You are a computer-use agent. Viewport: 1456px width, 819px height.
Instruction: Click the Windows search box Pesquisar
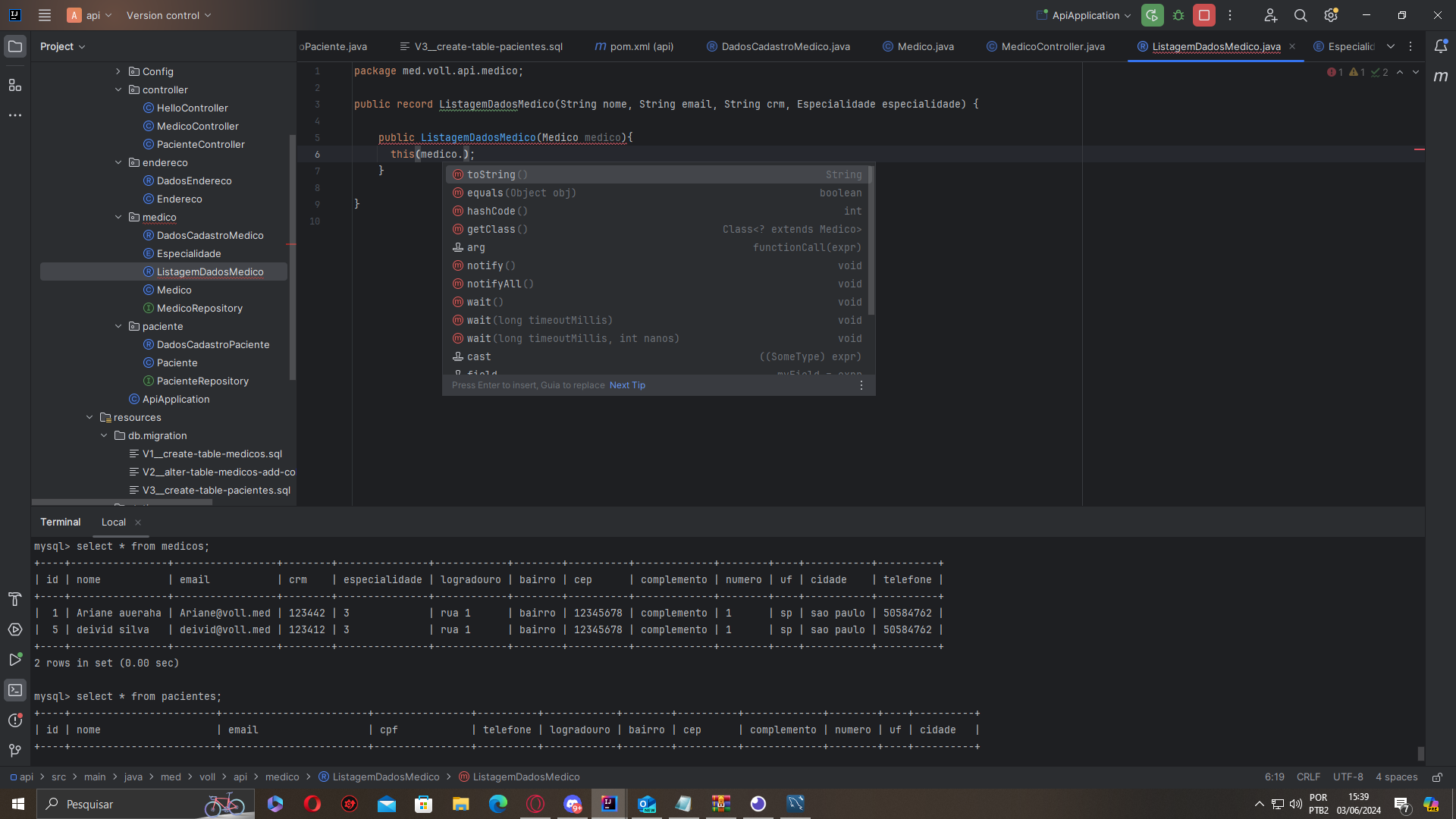[146, 804]
